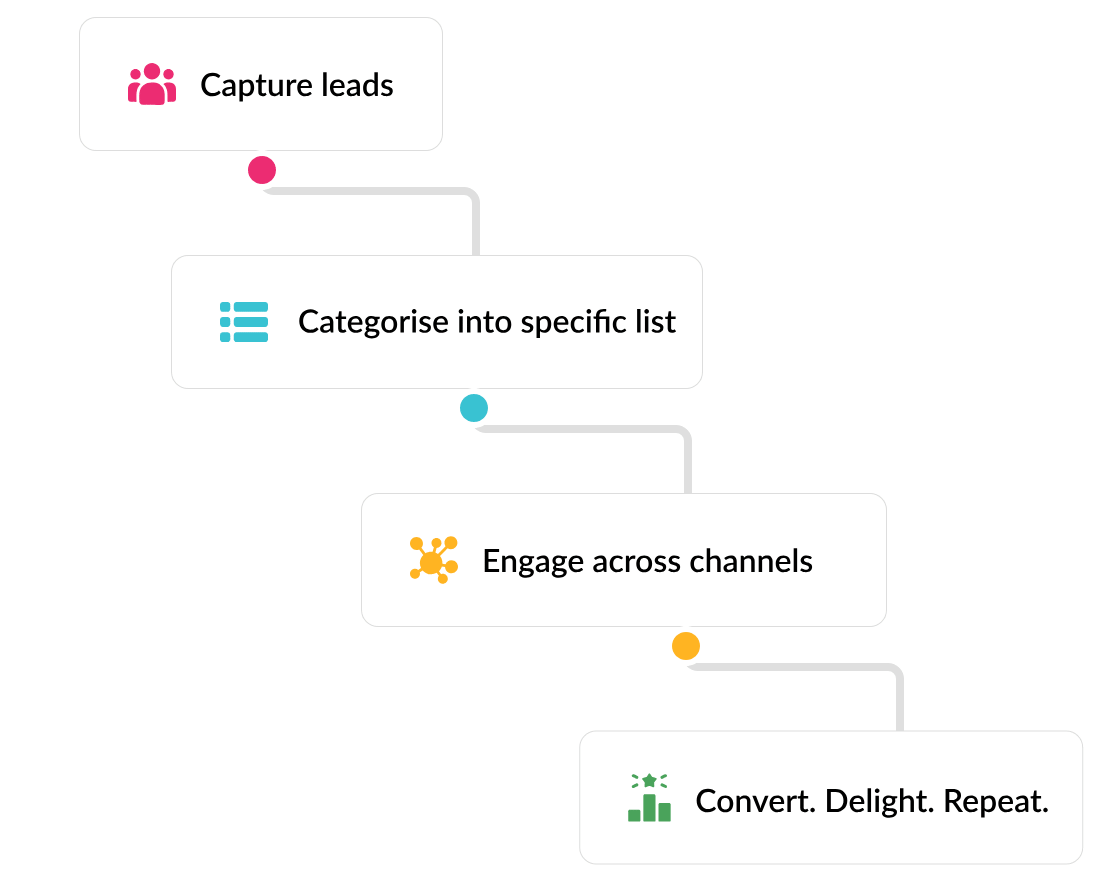Screen dimensions: 1108x882
Task: Click the pink connector dot
Action: (262, 170)
